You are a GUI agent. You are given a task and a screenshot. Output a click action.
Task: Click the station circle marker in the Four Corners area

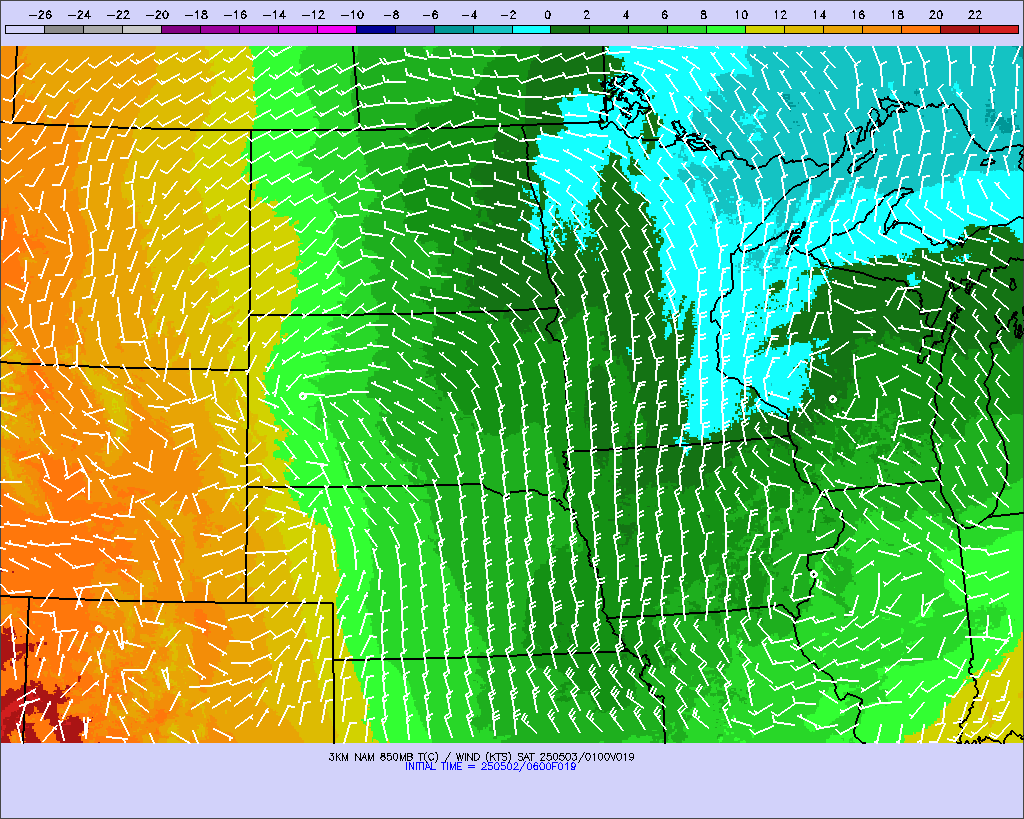pos(99,629)
